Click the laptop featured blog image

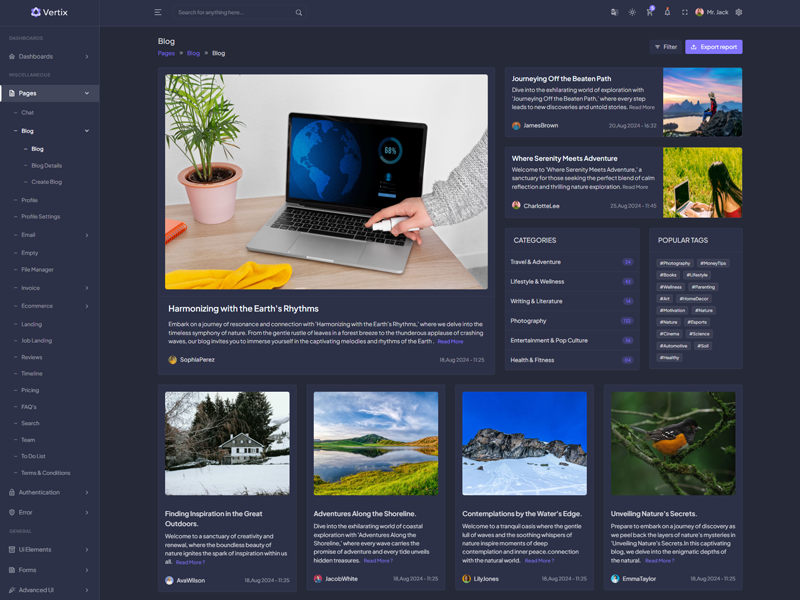click(x=326, y=182)
